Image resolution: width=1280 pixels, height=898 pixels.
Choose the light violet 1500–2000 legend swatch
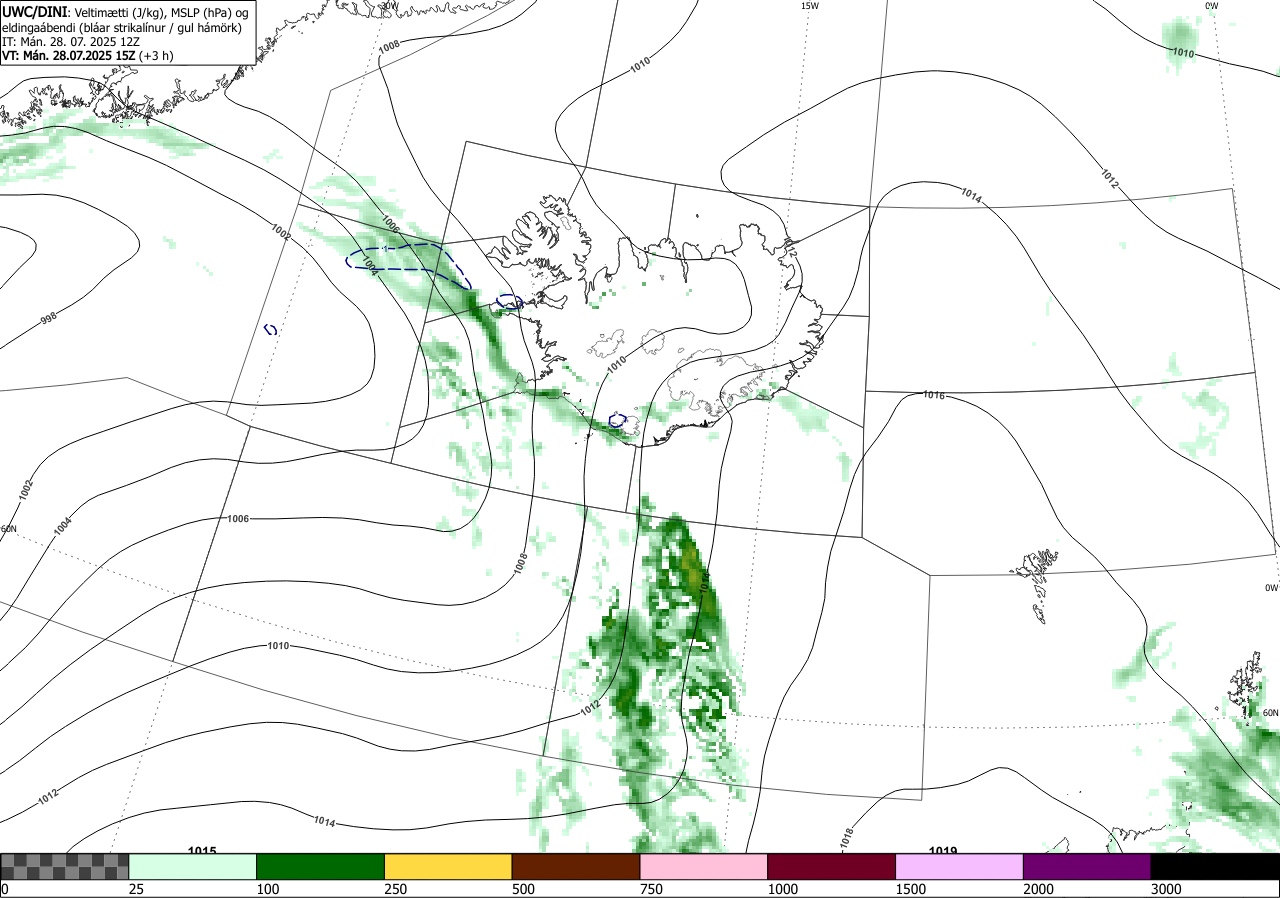(960, 866)
